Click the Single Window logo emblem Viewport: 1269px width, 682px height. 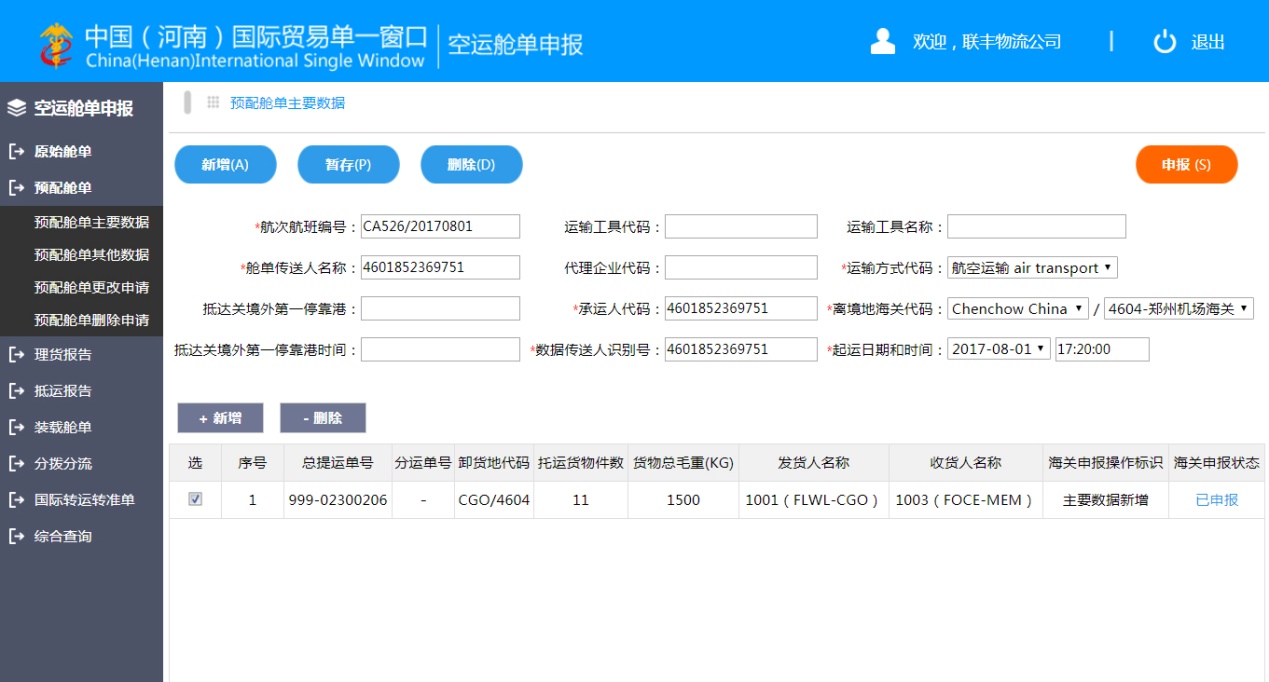click(x=56, y=43)
